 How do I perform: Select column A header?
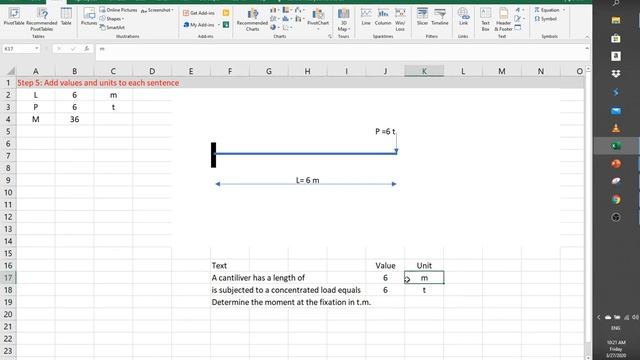pos(36,71)
